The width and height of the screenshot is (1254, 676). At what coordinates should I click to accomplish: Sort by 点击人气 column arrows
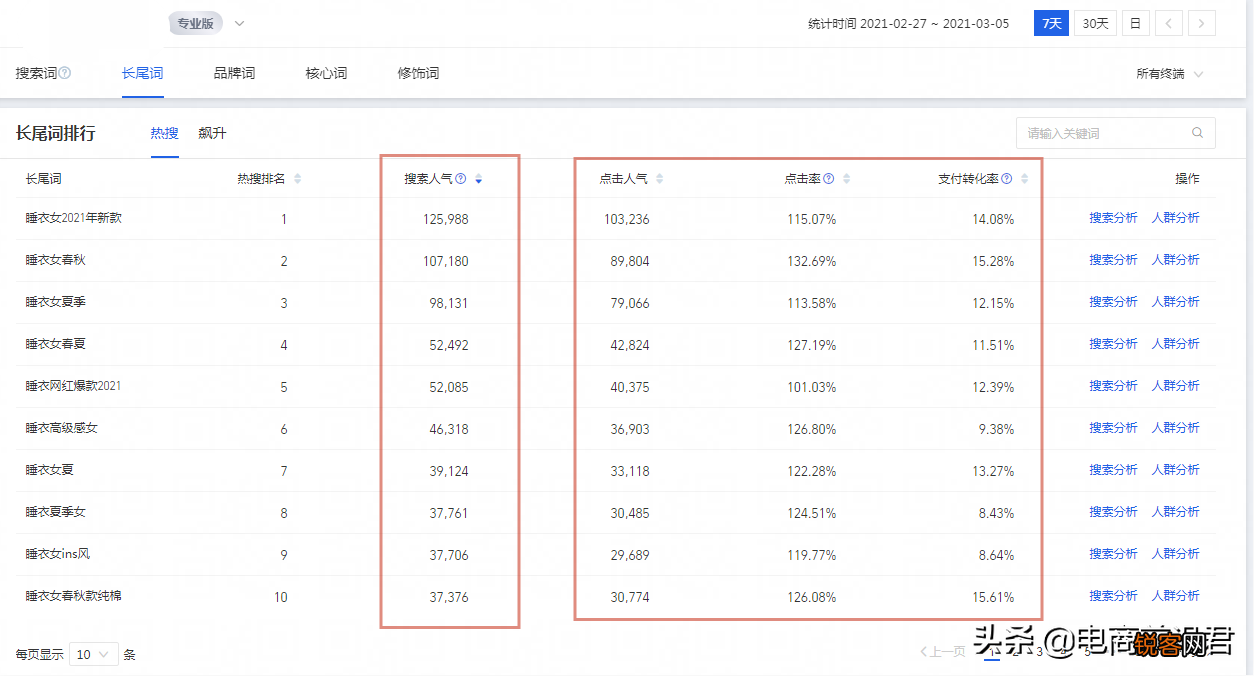point(659,179)
